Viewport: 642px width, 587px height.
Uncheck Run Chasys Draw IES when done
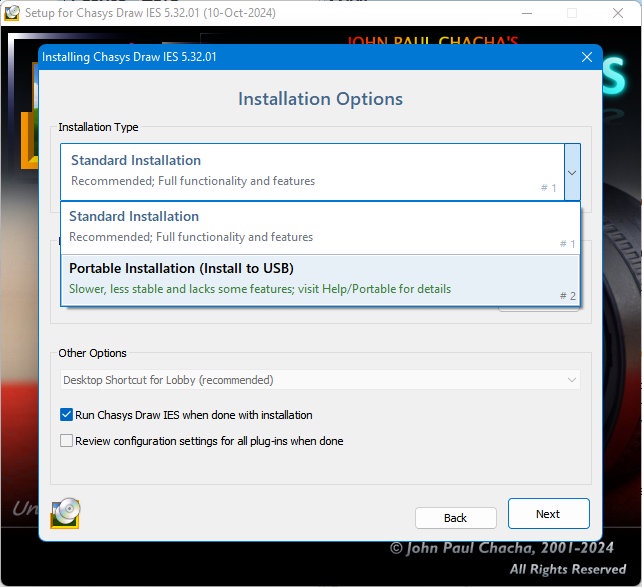click(66, 415)
